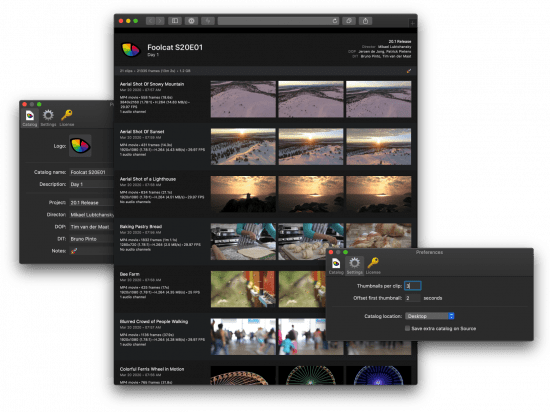
Task: Go forward with the browser forward arrow
Action: (x=160, y=21)
